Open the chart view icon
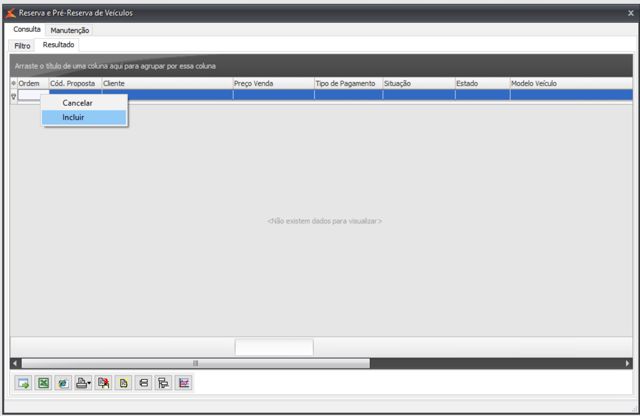The width and height of the screenshot is (640, 416). [184, 383]
